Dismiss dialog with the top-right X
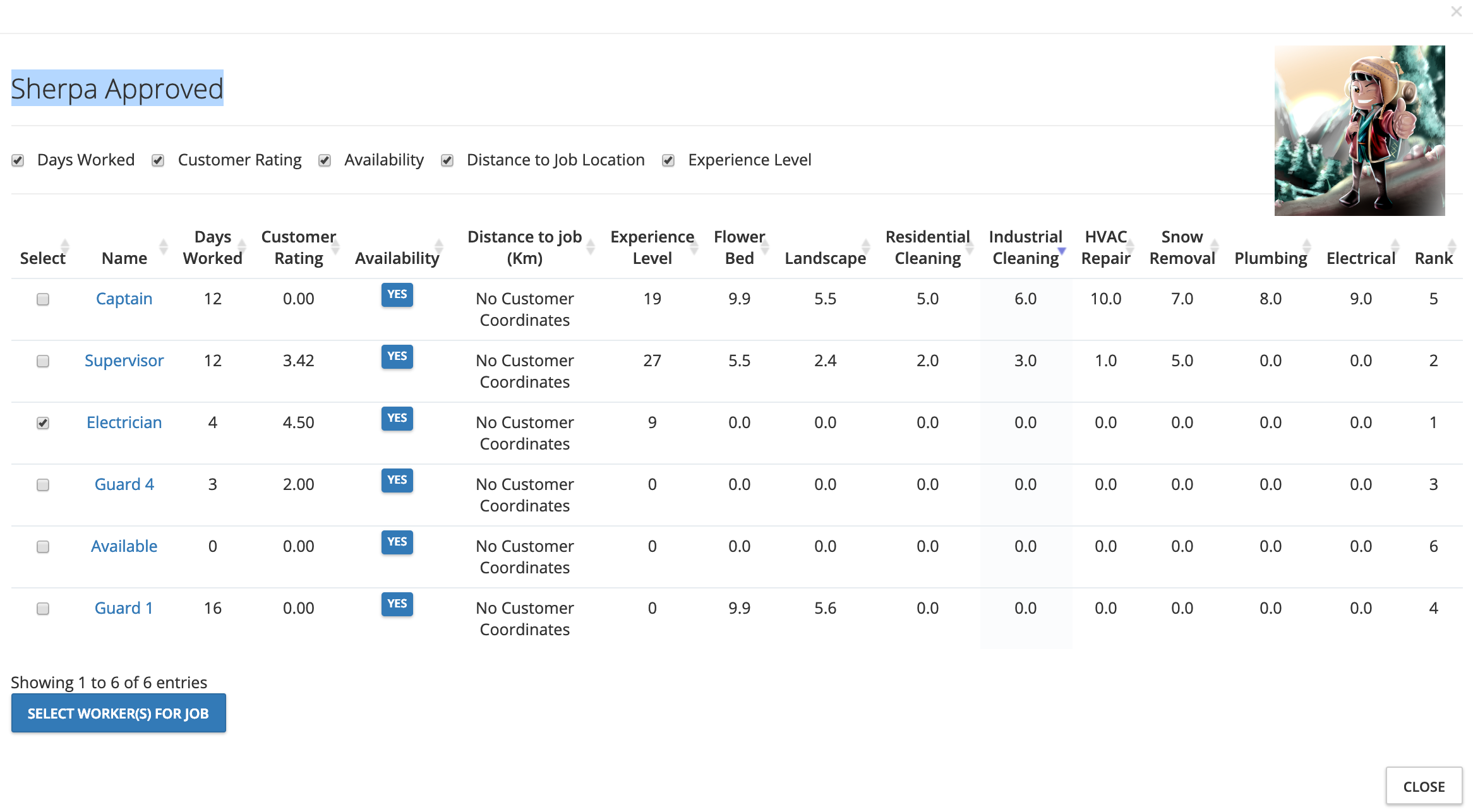 tap(1457, 11)
